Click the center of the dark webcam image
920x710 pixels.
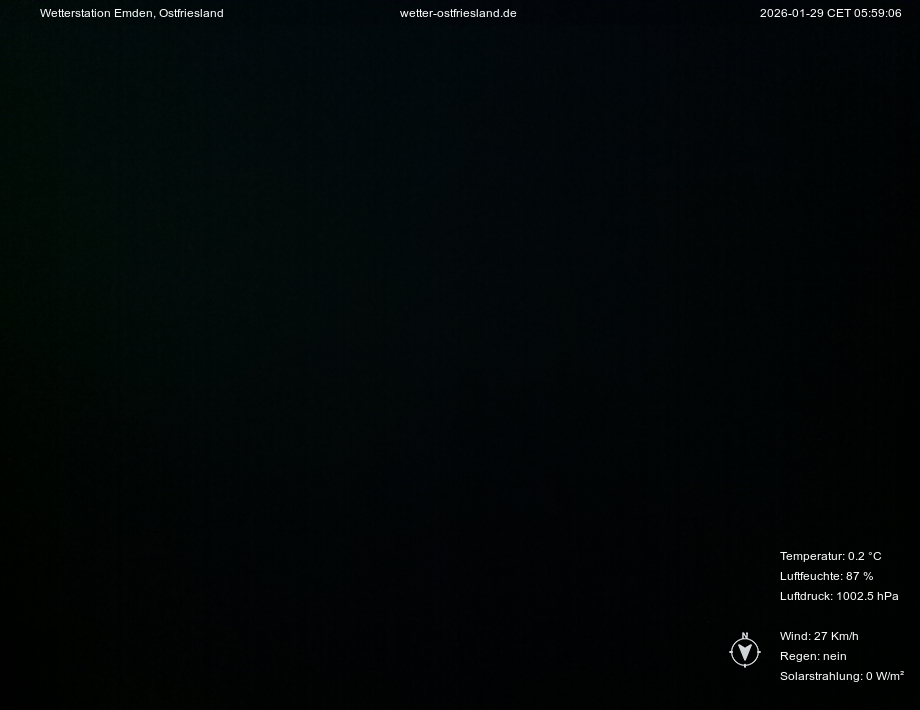(460, 355)
